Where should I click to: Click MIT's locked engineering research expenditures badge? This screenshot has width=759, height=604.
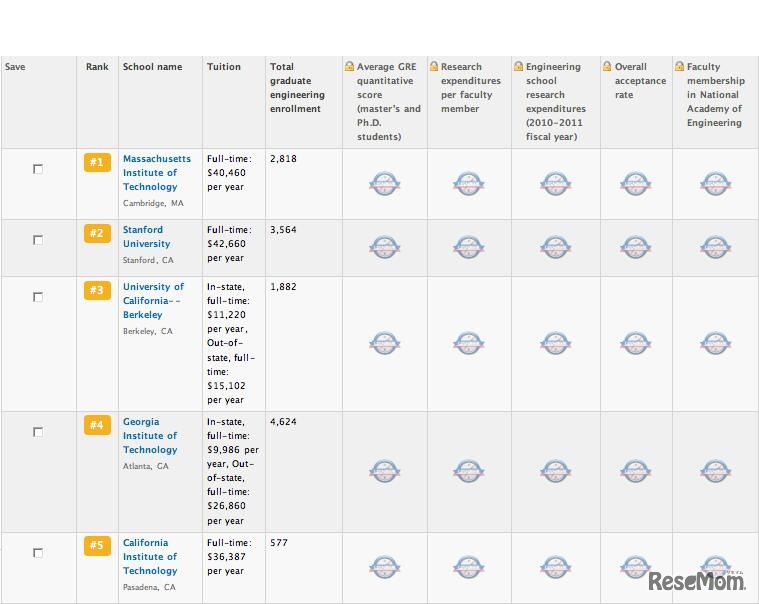(x=556, y=183)
